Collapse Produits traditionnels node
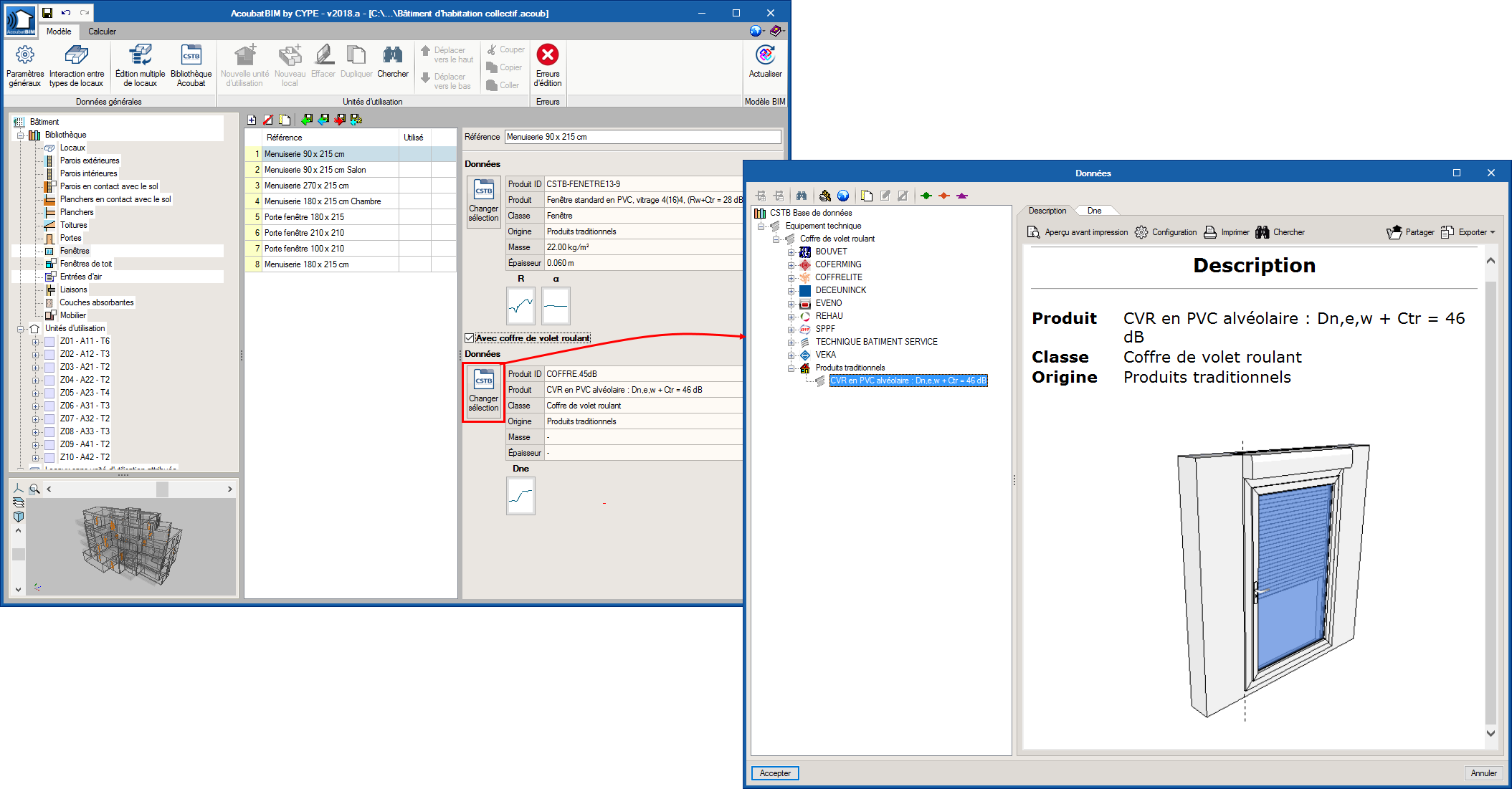The width and height of the screenshot is (1512, 789). (791, 368)
